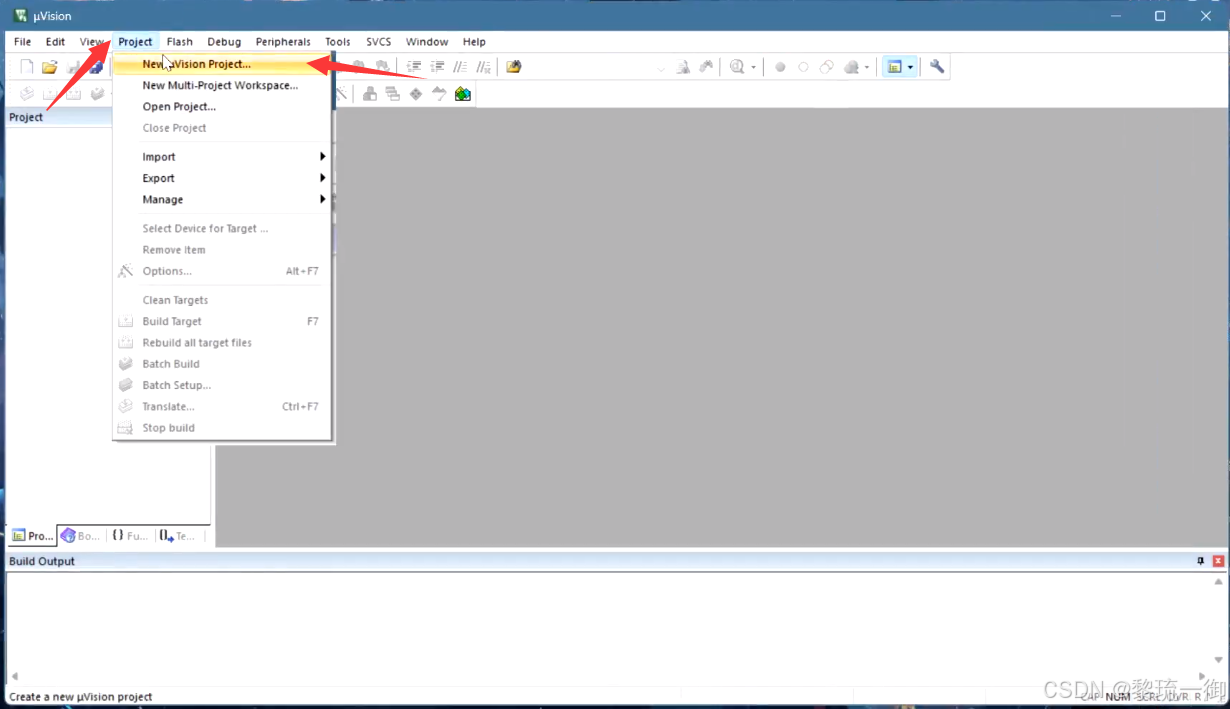The width and height of the screenshot is (1230, 709).
Task: Expand the Import submenu
Action: pyautogui.click(x=222, y=157)
